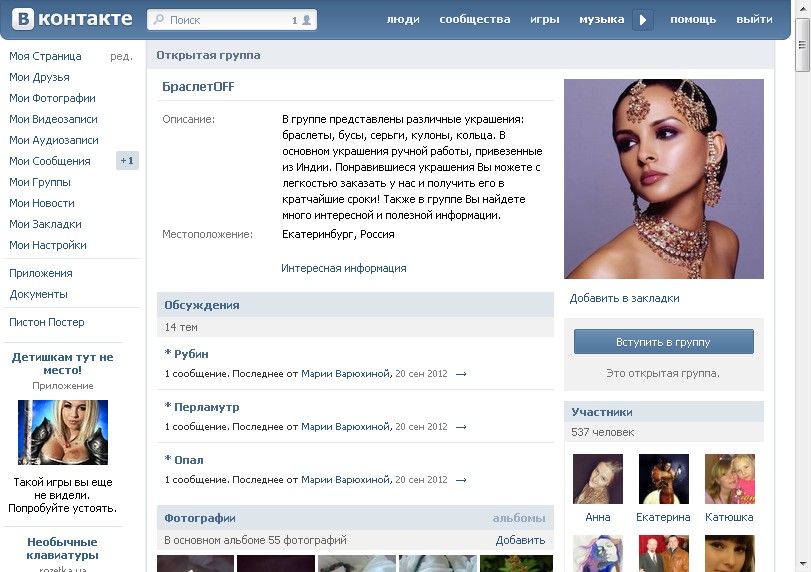Click the Катюшка member name

coord(729,517)
